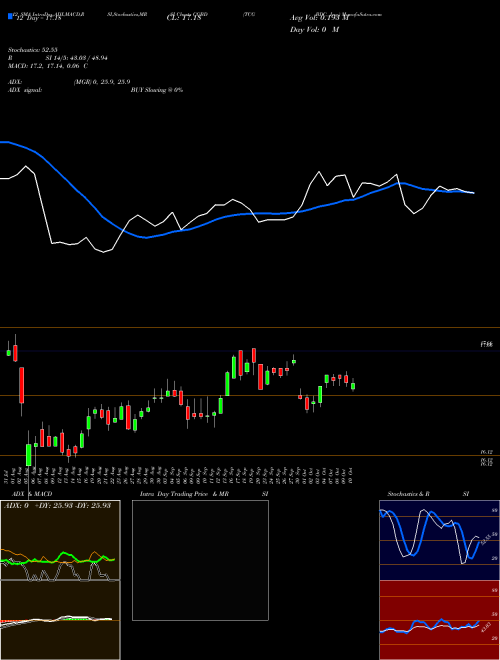Click the last green candlestick on the chart
The height and width of the screenshot is (660, 500).
tap(353, 386)
